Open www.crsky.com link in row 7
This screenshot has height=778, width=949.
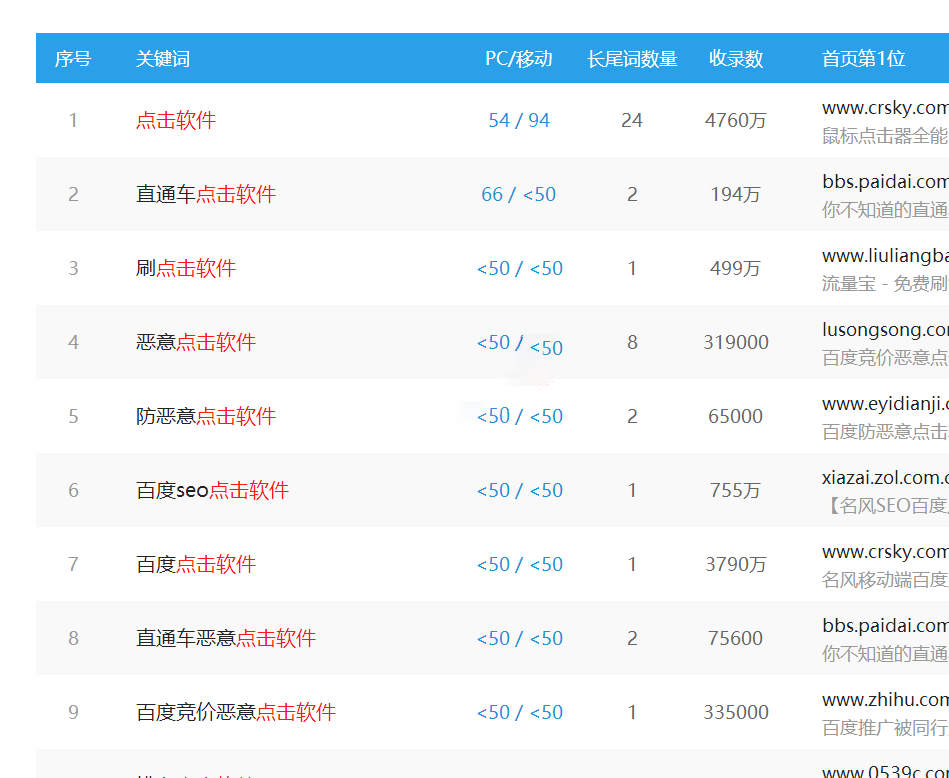click(885, 552)
